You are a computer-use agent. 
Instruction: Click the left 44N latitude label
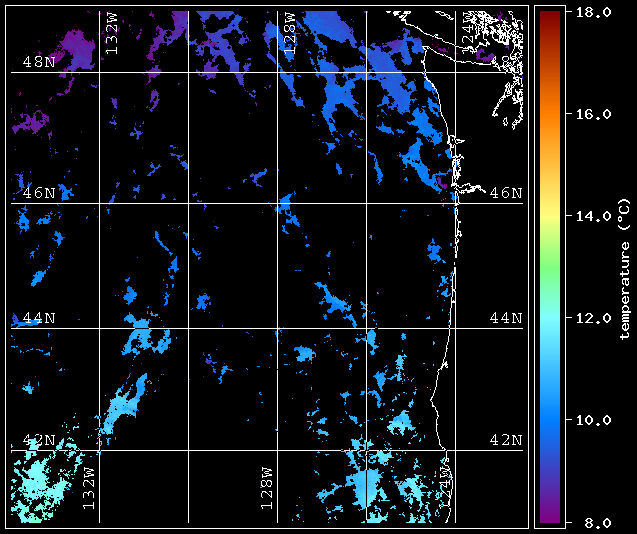click(39, 318)
